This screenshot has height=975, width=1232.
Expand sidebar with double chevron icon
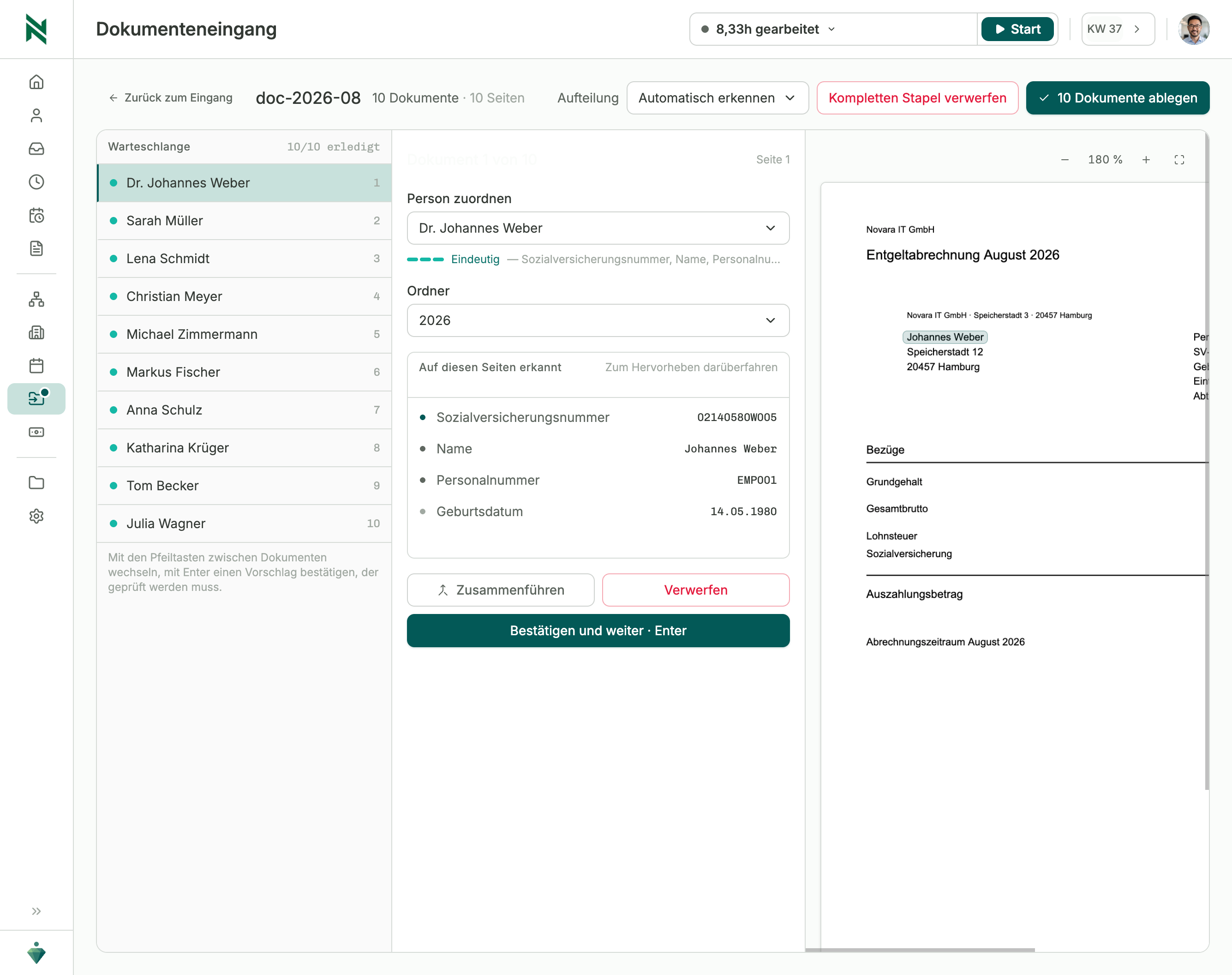click(x=36, y=911)
